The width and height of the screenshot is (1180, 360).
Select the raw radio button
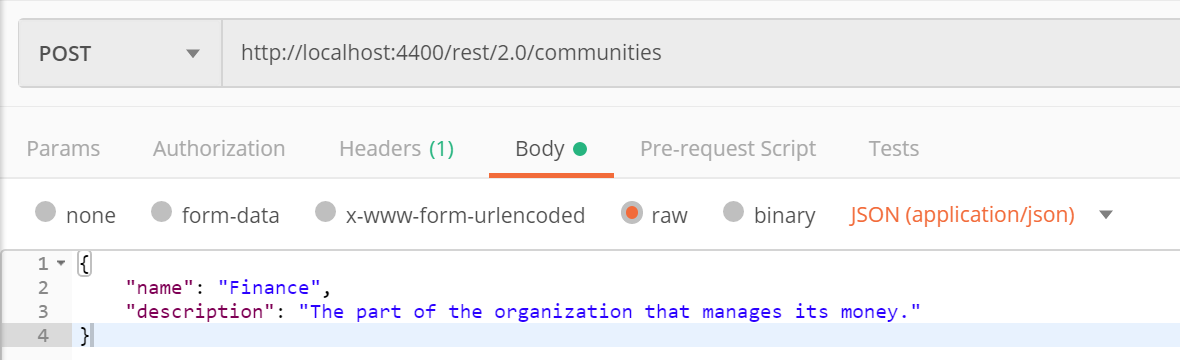pyautogui.click(x=631, y=213)
